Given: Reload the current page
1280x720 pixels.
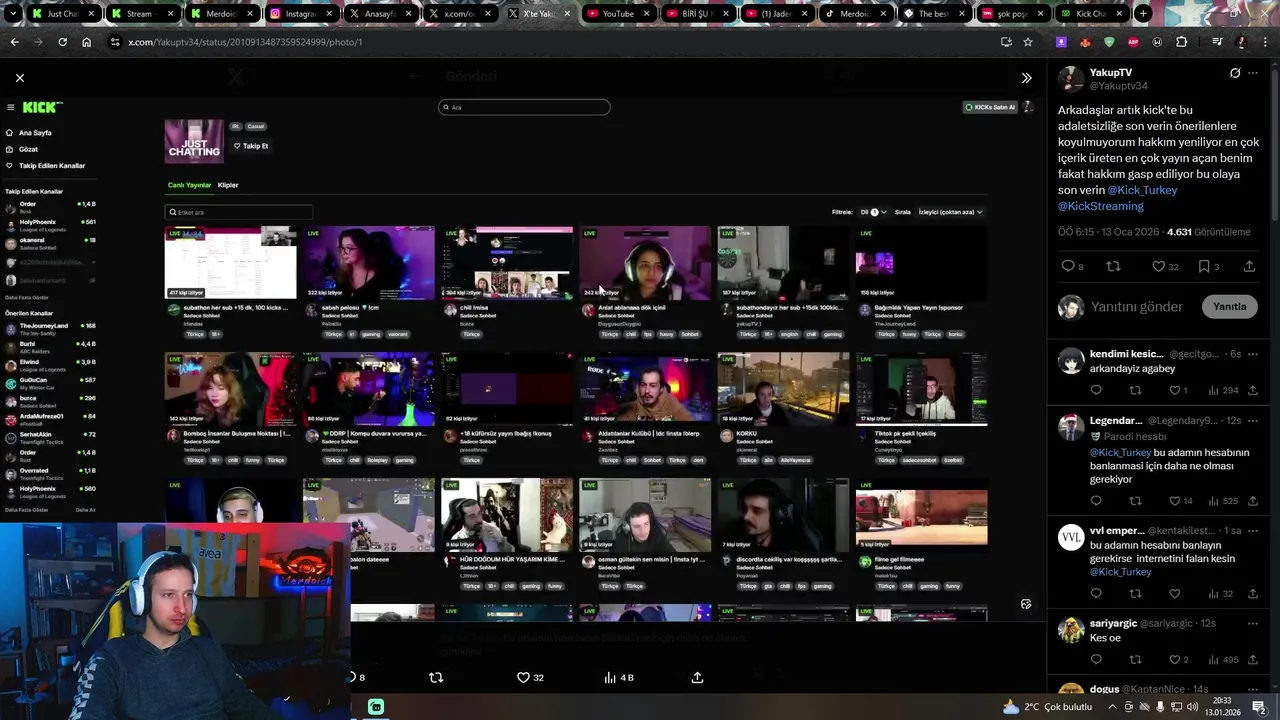Looking at the screenshot, I should click(x=62, y=42).
